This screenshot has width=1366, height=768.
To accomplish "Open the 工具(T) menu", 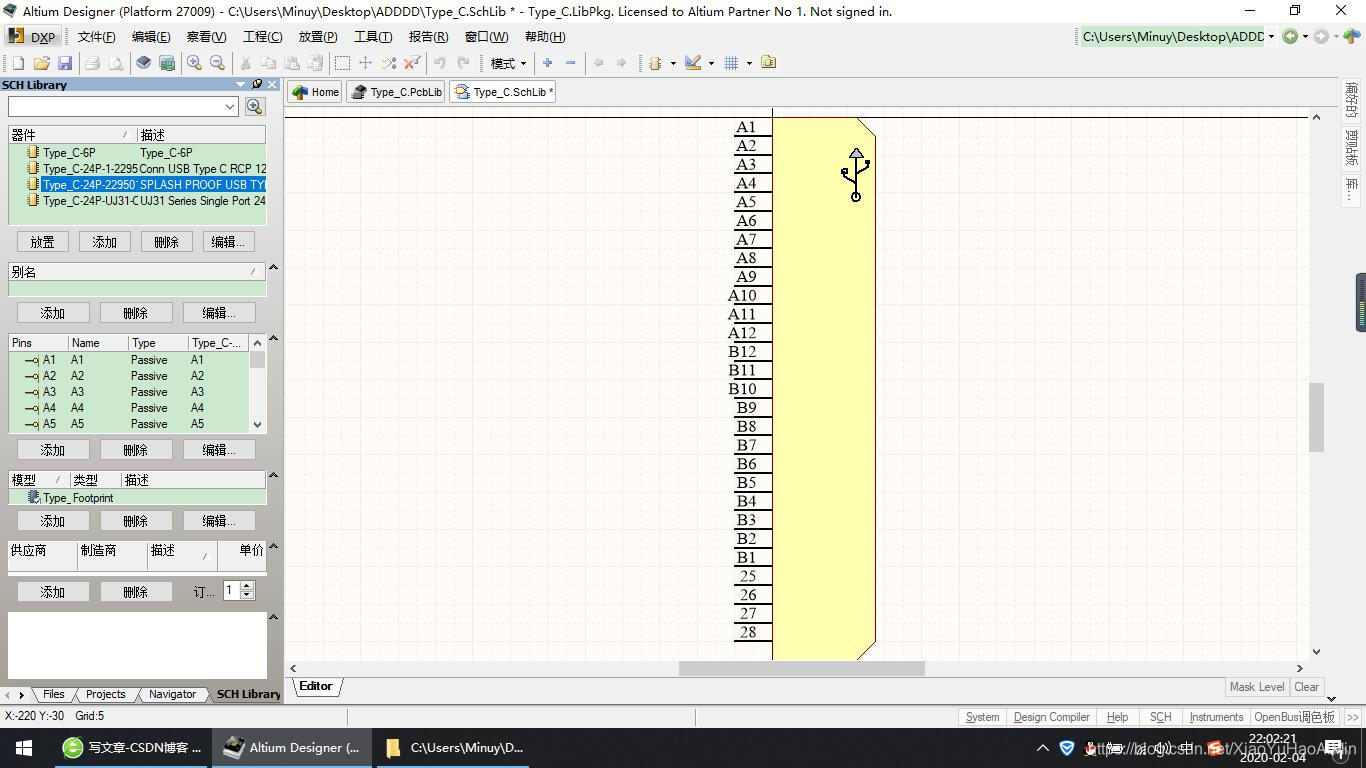I will point(373,37).
